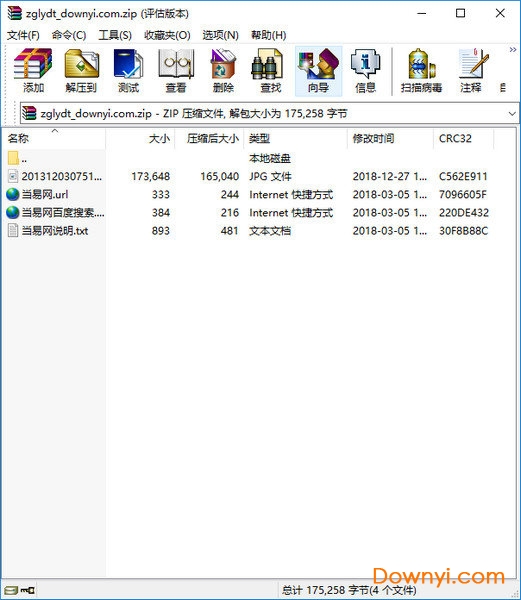Click the Delete (删除) toolbar icon
The image size is (521, 600).
223,70
